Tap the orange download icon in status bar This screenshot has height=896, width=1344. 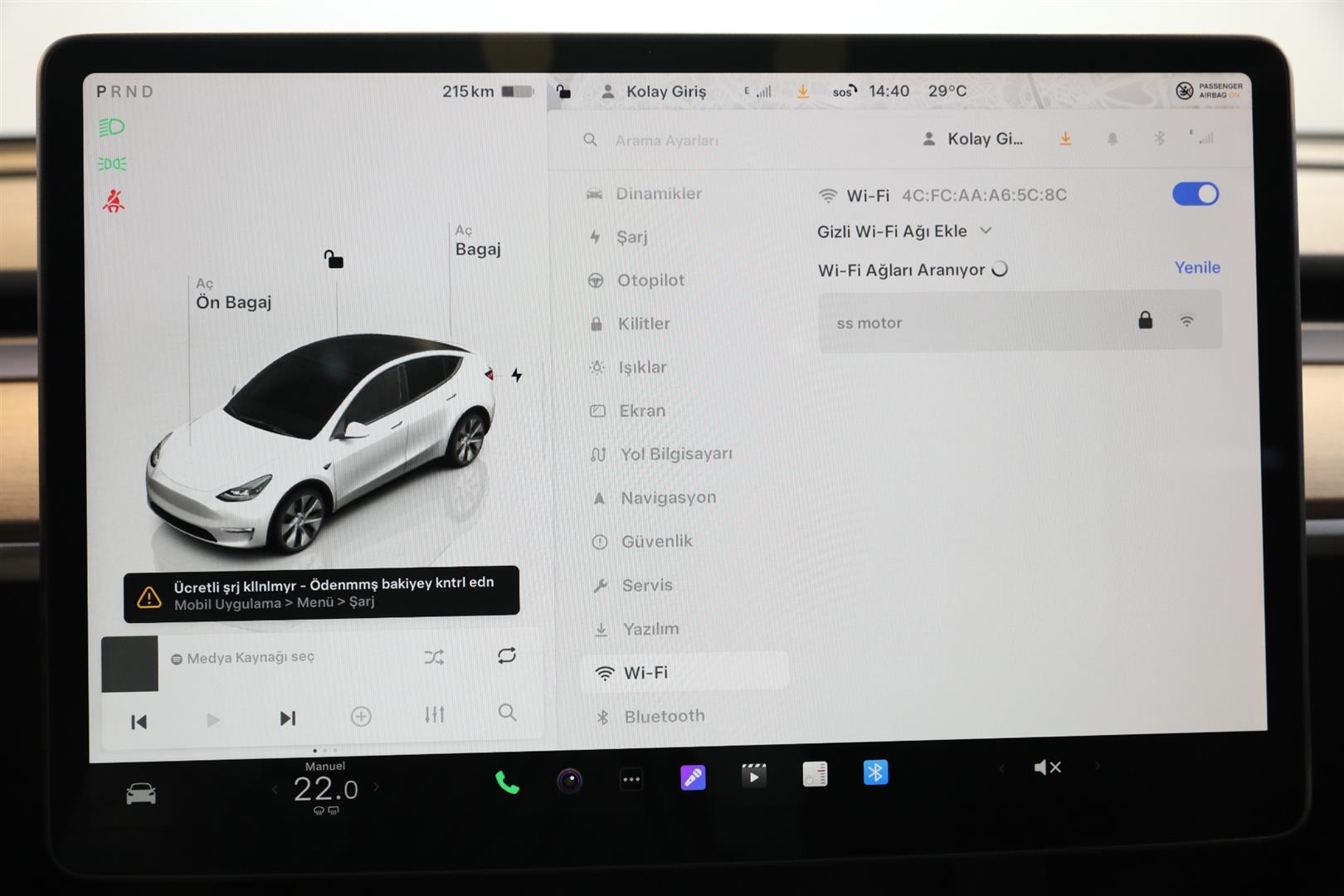pos(803,91)
